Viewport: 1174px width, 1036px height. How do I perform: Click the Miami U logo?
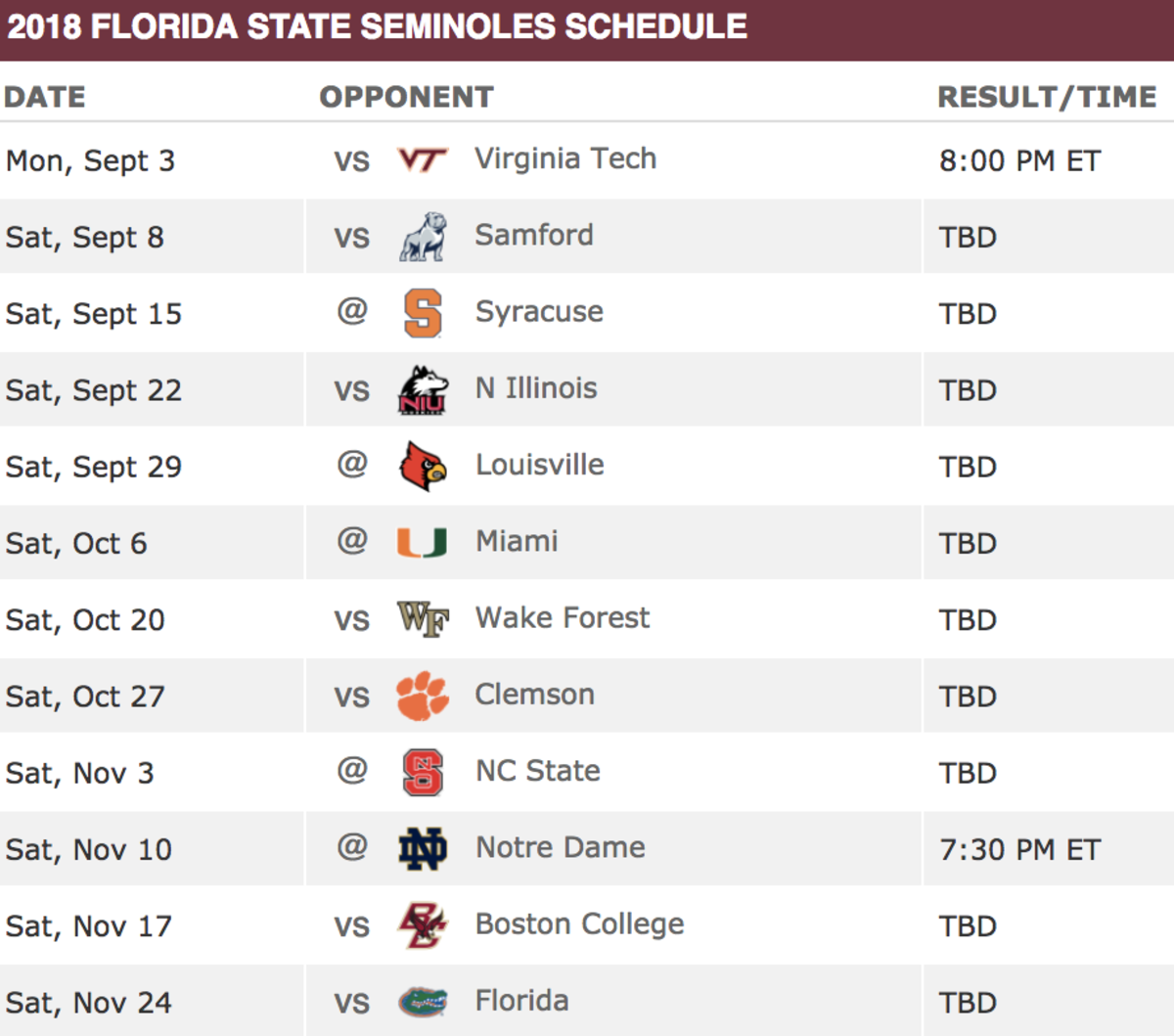point(423,542)
